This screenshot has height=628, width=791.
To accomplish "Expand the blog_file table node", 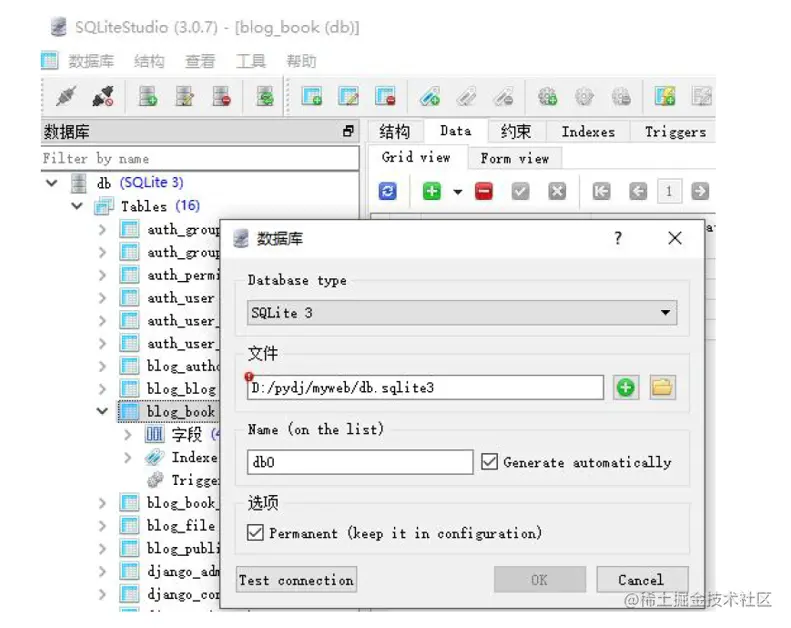I will tap(102, 526).
